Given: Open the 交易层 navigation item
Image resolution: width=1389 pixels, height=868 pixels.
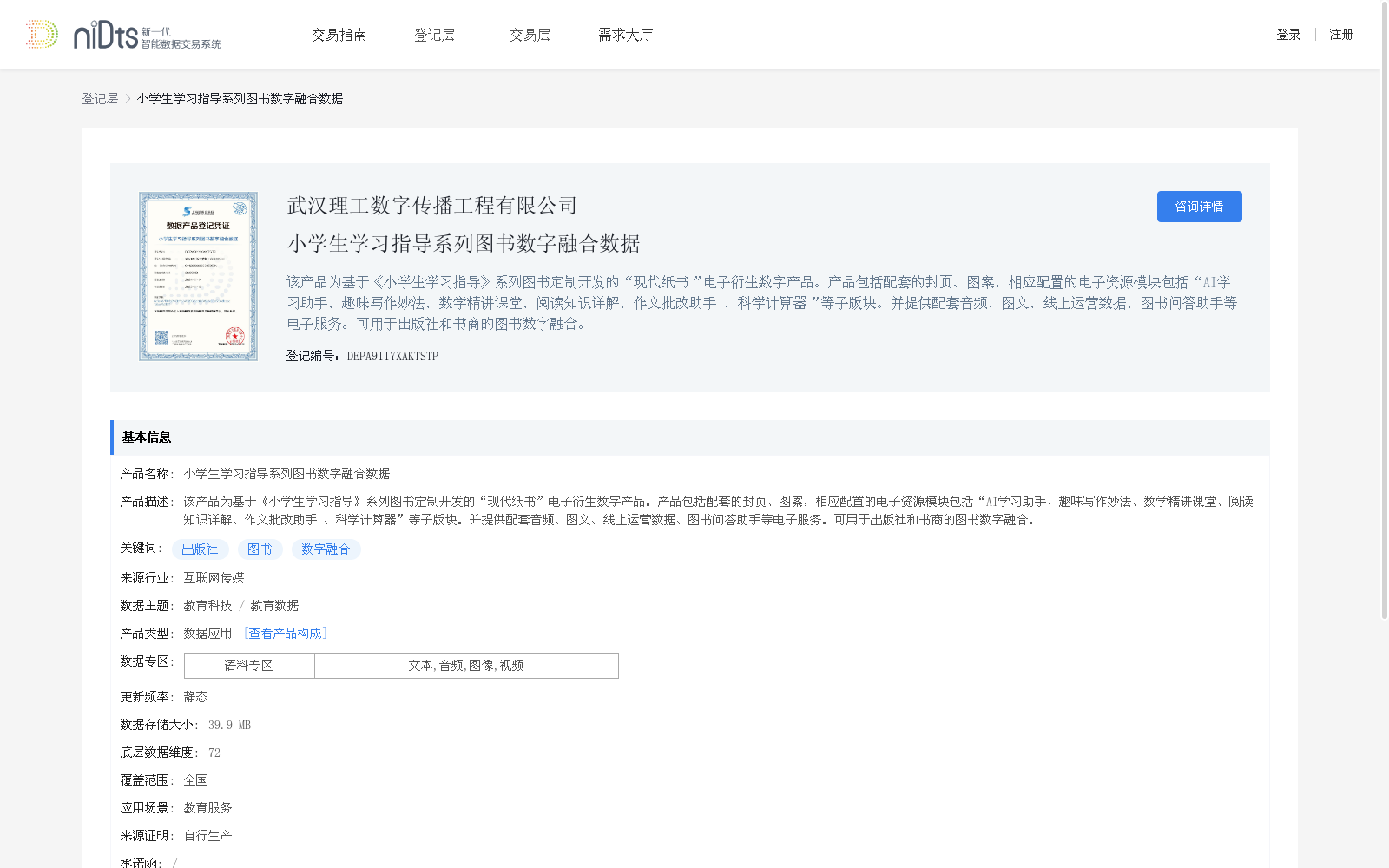Looking at the screenshot, I should tap(530, 35).
